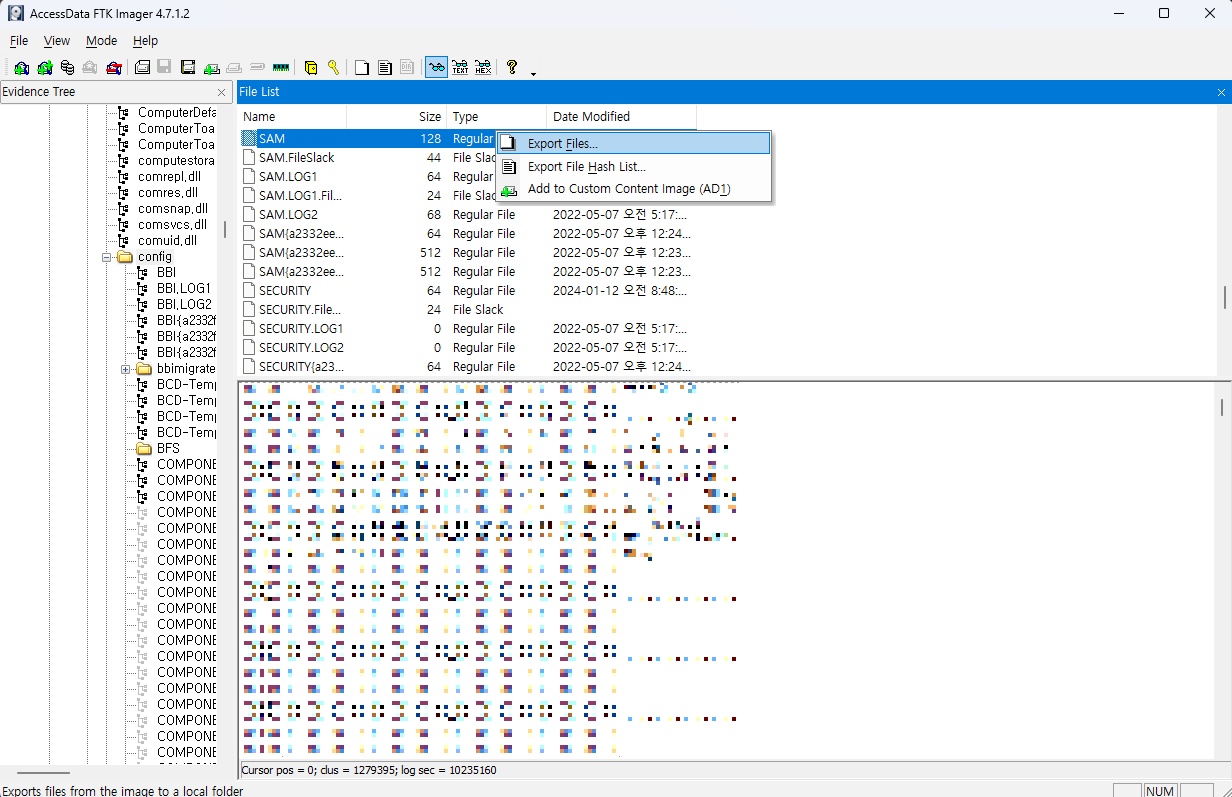The image size is (1232, 797).
Task: Open the Help menu
Action: (x=145, y=41)
